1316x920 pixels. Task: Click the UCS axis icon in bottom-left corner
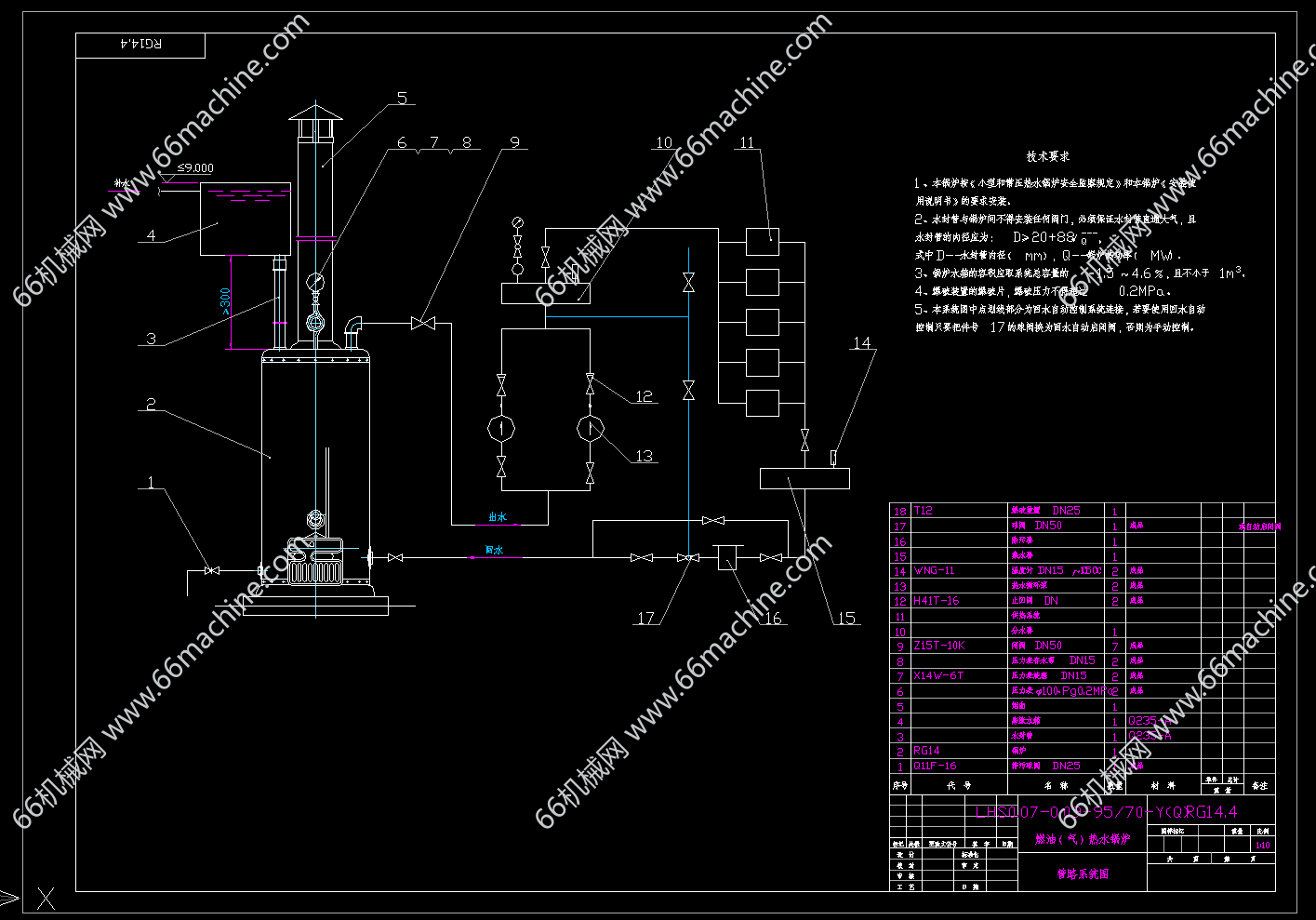[45, 898]
